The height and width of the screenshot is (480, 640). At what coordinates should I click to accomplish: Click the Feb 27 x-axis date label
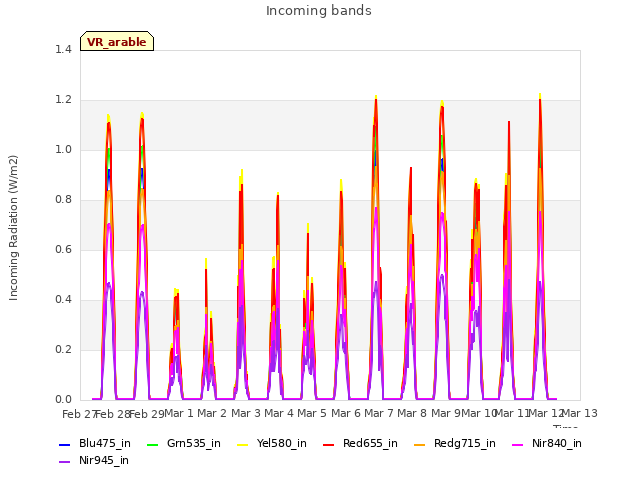tap(80, 414)
